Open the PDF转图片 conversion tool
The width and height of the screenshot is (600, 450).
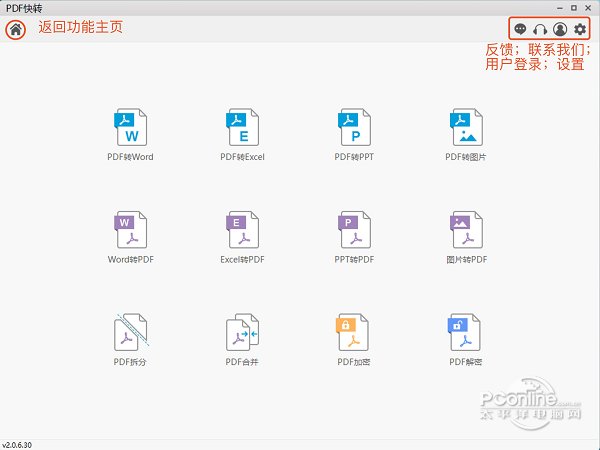pos(466,128)
